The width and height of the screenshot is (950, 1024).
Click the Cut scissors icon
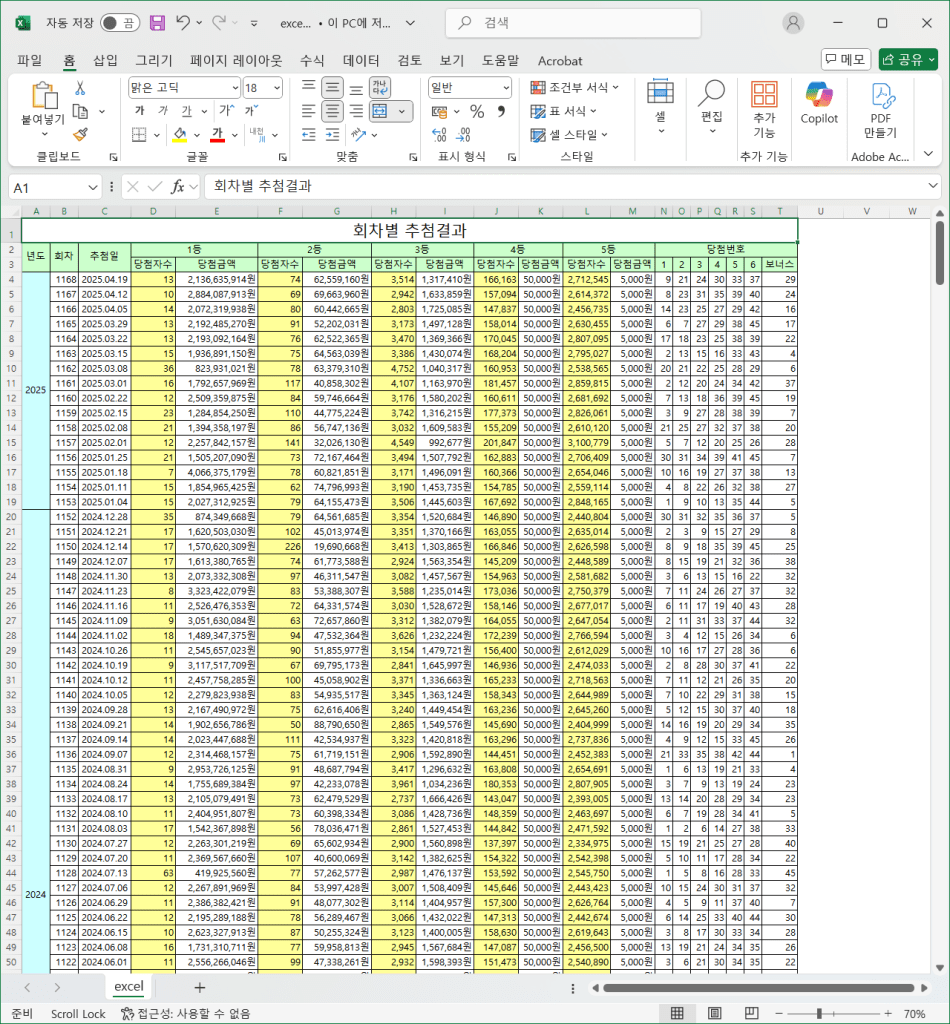tap(80, 88)
